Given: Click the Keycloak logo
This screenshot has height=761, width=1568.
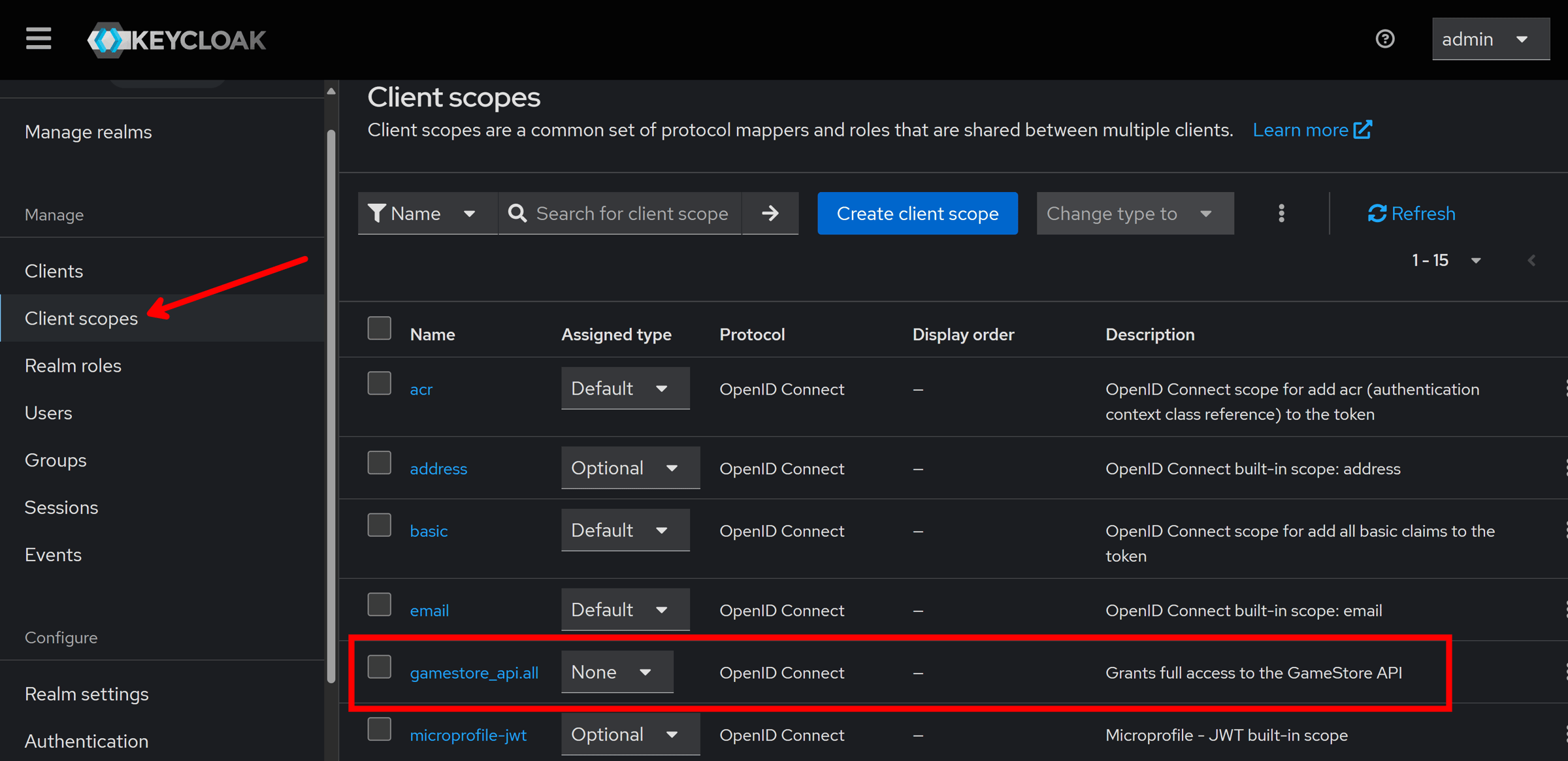Looking at the screenshot, I should coord(177,40).
